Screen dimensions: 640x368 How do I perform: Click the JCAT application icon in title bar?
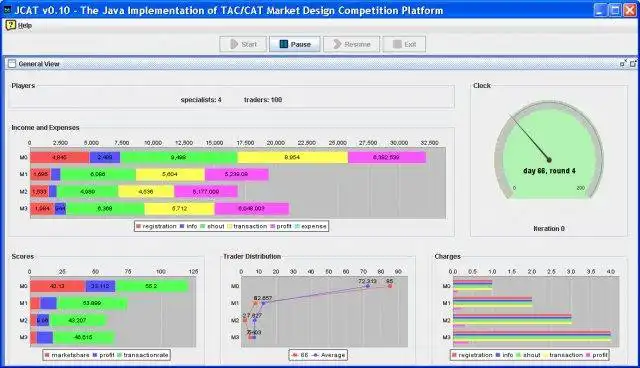[7, 10]
